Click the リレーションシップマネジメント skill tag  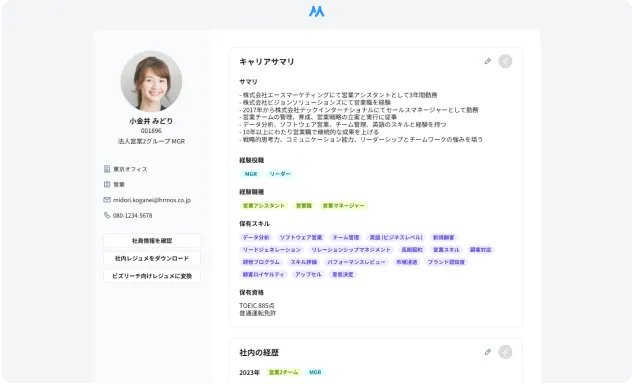point(351,250)
